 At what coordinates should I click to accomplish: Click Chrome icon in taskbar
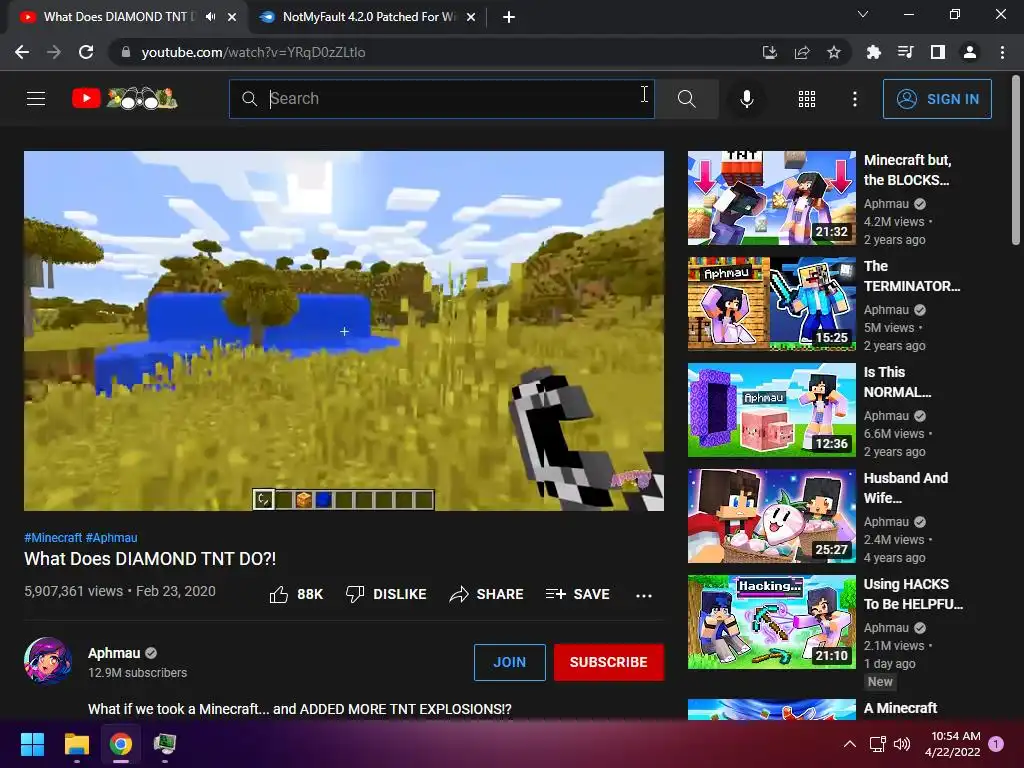[121, 744]
